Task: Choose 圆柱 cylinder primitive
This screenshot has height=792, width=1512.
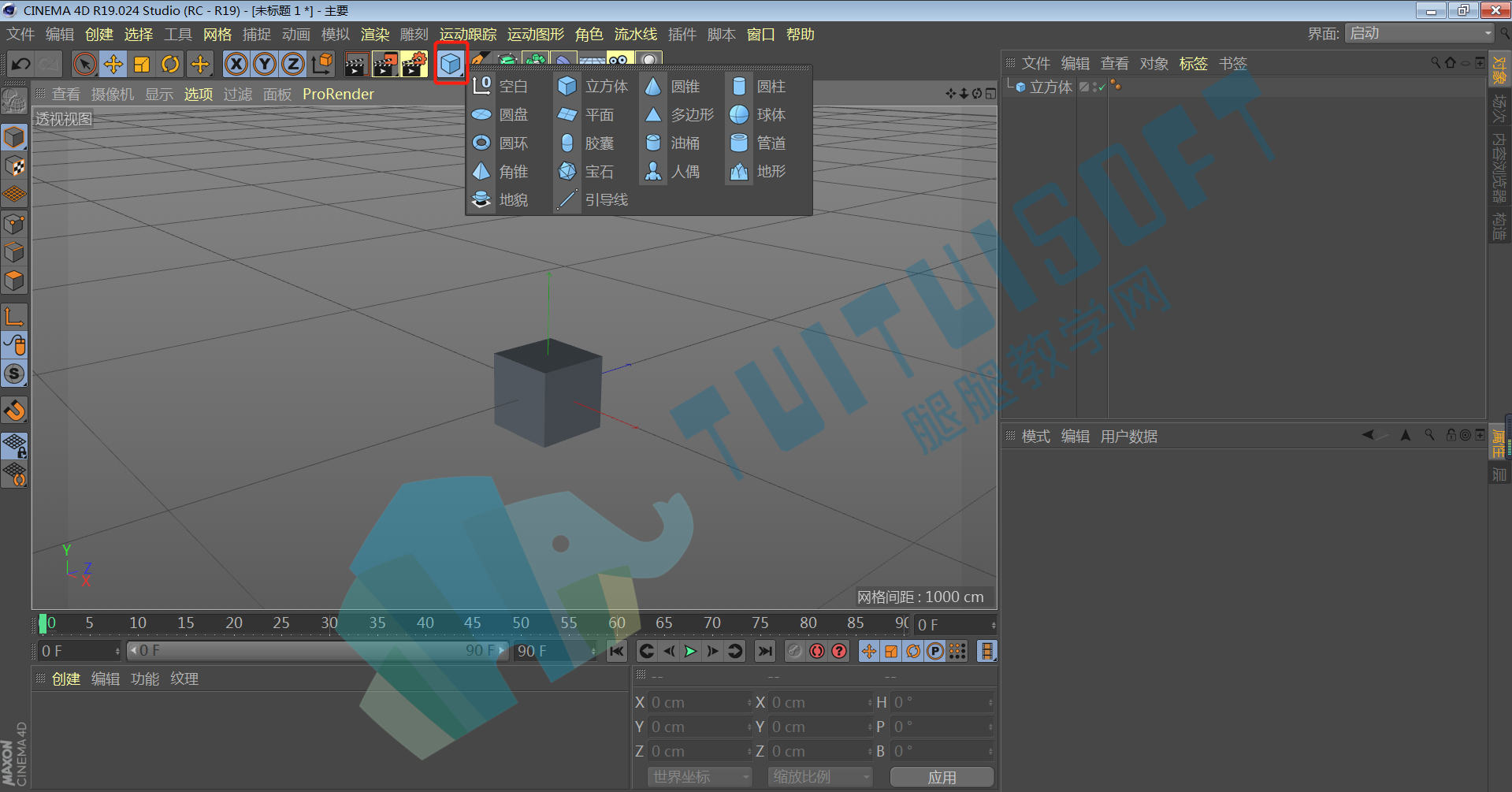Action: click(x=758, y=87)
